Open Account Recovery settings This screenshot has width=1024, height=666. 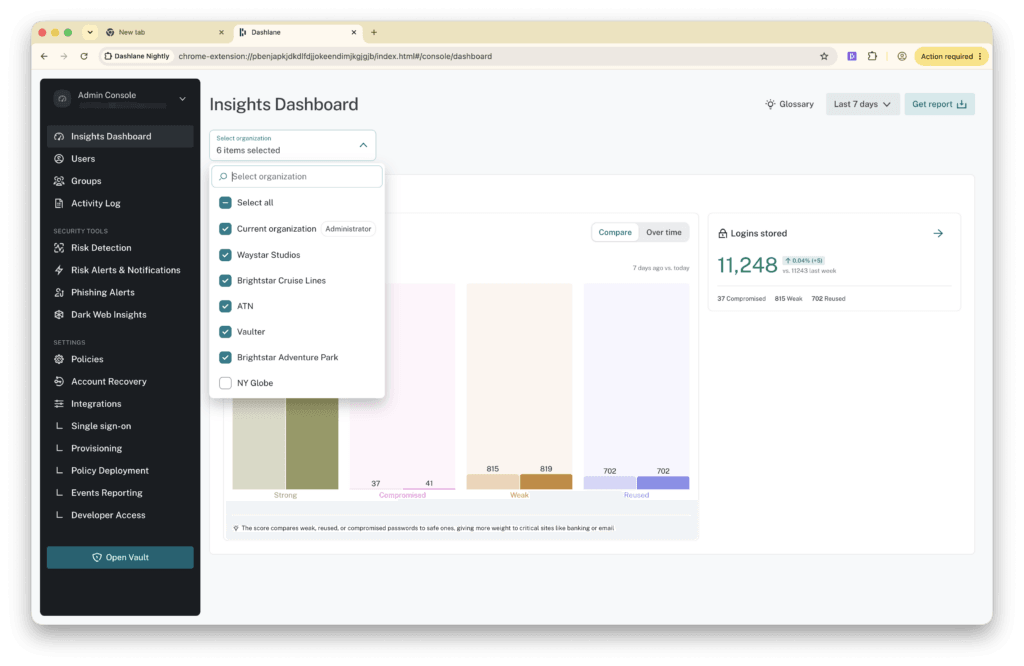pyautogui.click(x=120, y=381)
